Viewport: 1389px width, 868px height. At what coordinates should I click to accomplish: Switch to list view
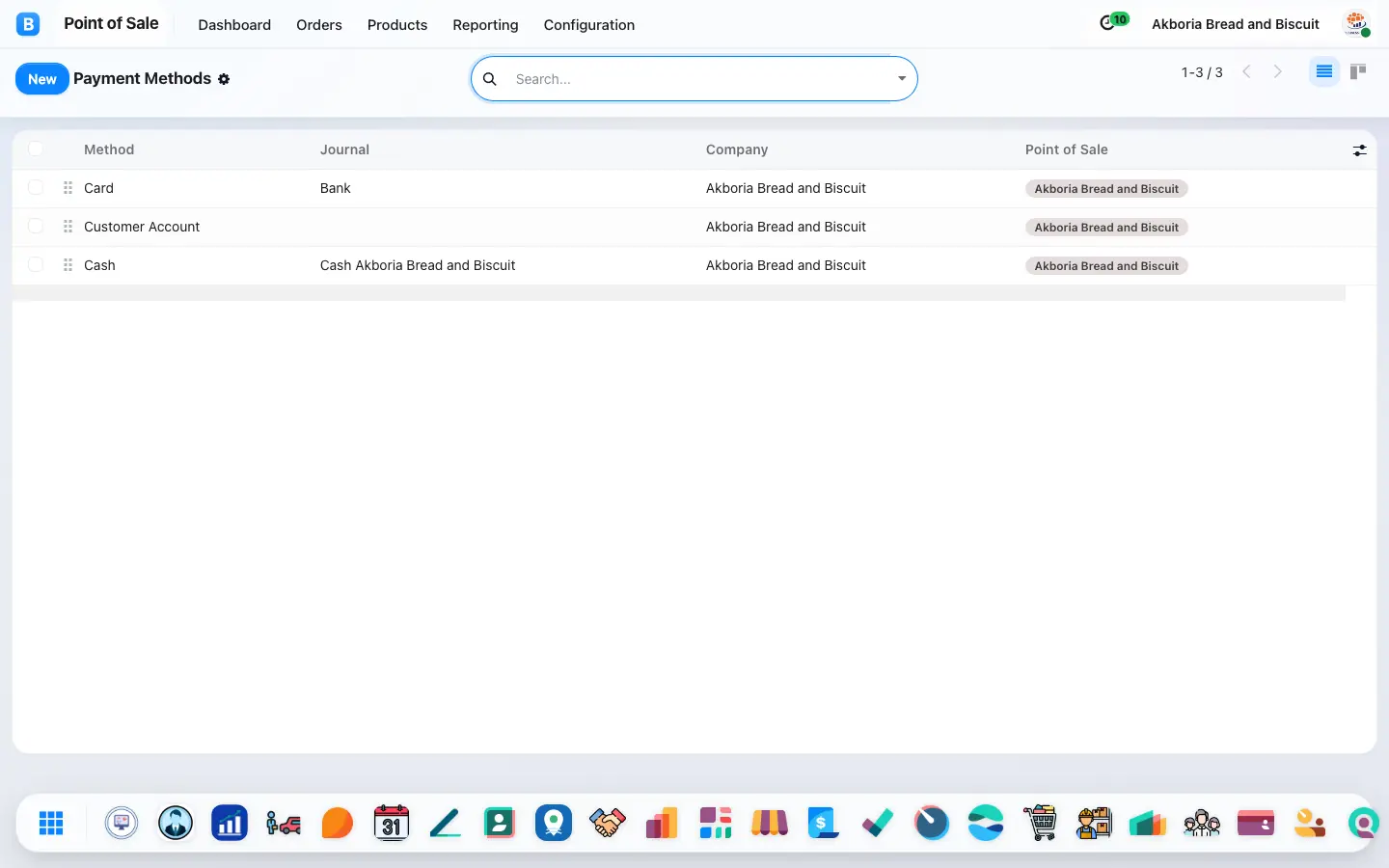click(1324, 71)
